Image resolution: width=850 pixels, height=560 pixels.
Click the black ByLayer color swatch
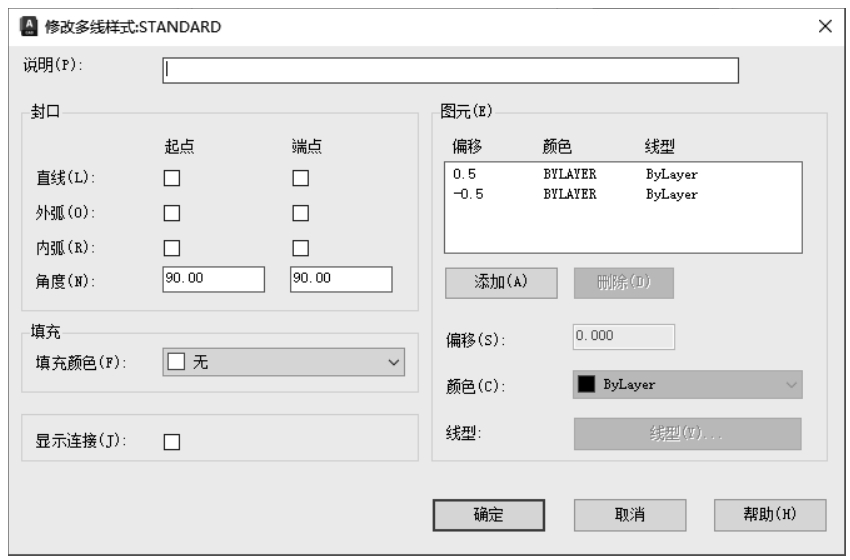[x=587, y=385]
